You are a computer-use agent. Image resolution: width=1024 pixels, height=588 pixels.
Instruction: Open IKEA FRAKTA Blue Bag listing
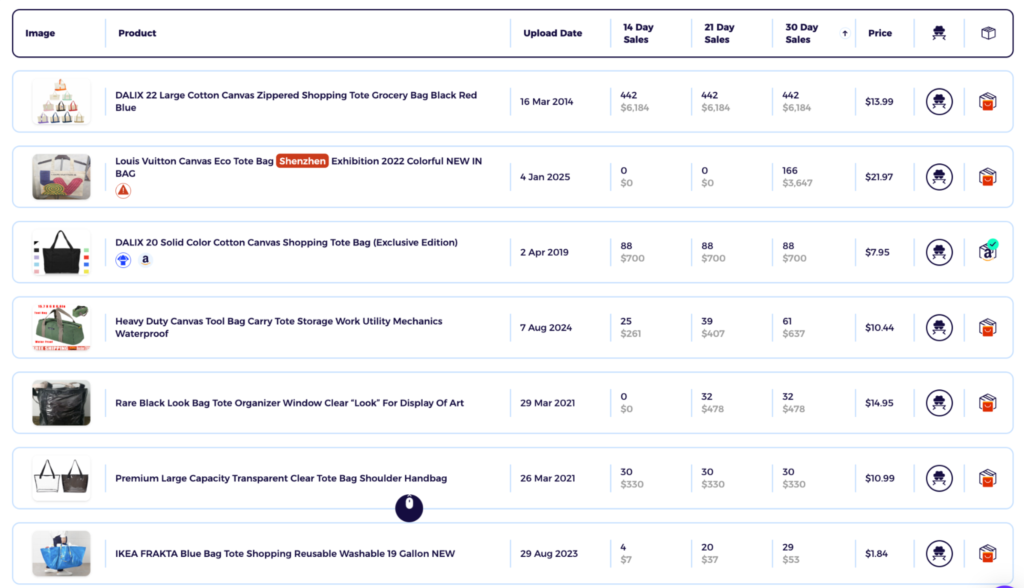[x=285, y=553]
